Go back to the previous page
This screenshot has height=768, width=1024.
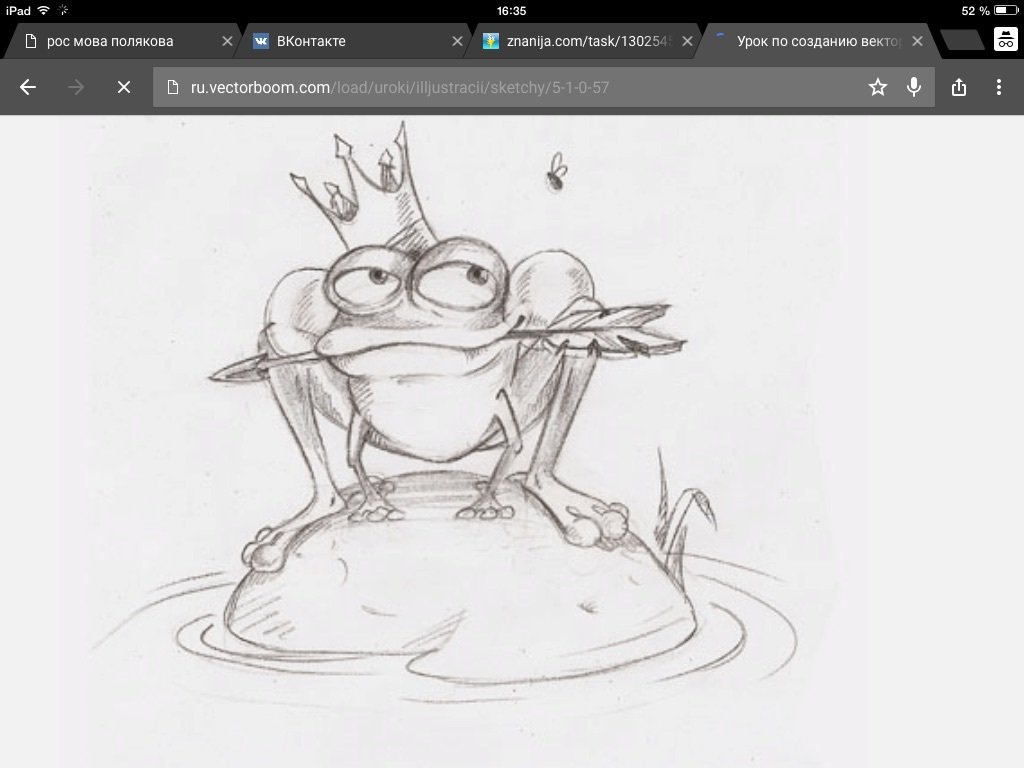28,87
